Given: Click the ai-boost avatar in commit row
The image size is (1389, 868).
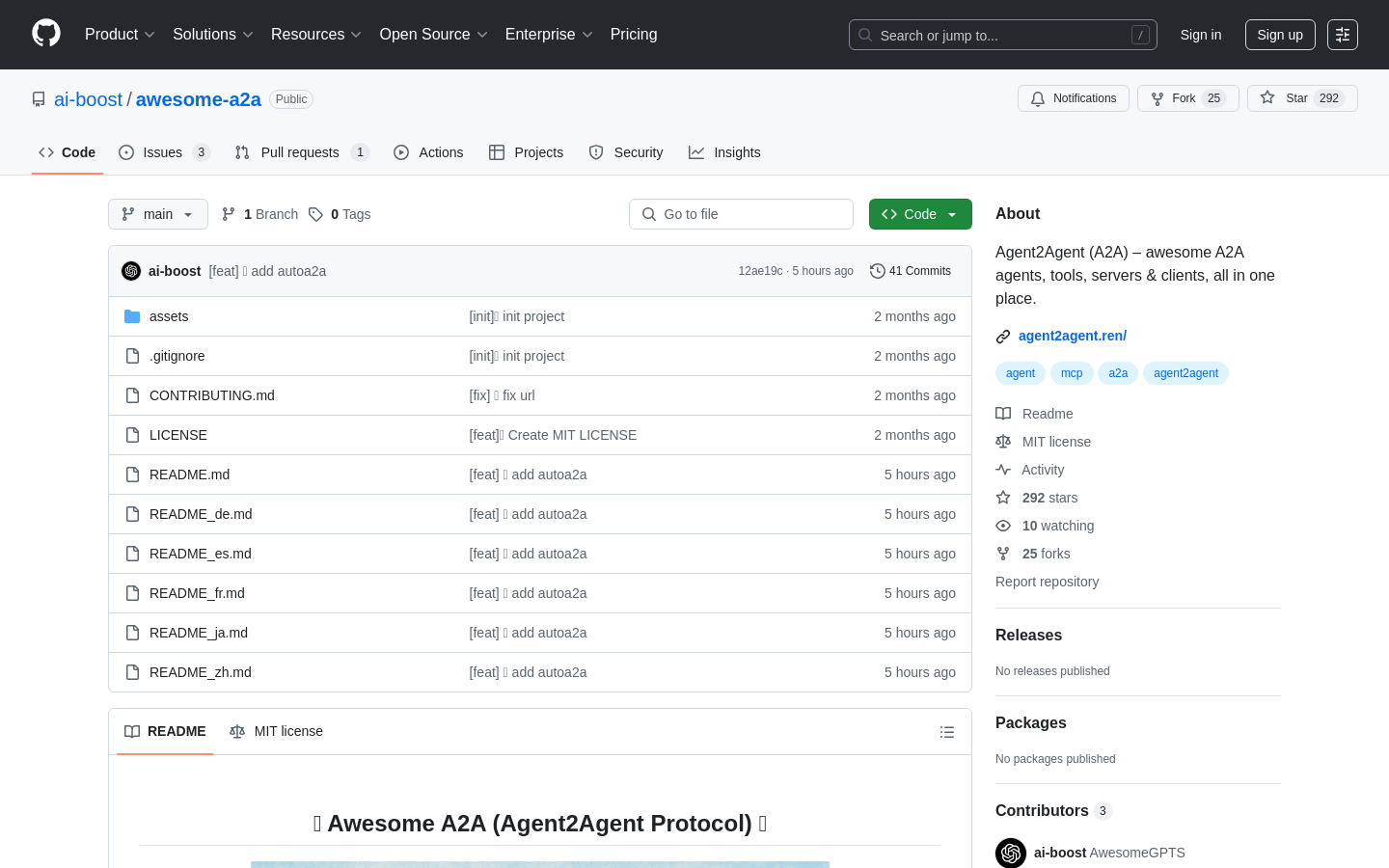Looking at the screenshot, I should tap(131, 271).
